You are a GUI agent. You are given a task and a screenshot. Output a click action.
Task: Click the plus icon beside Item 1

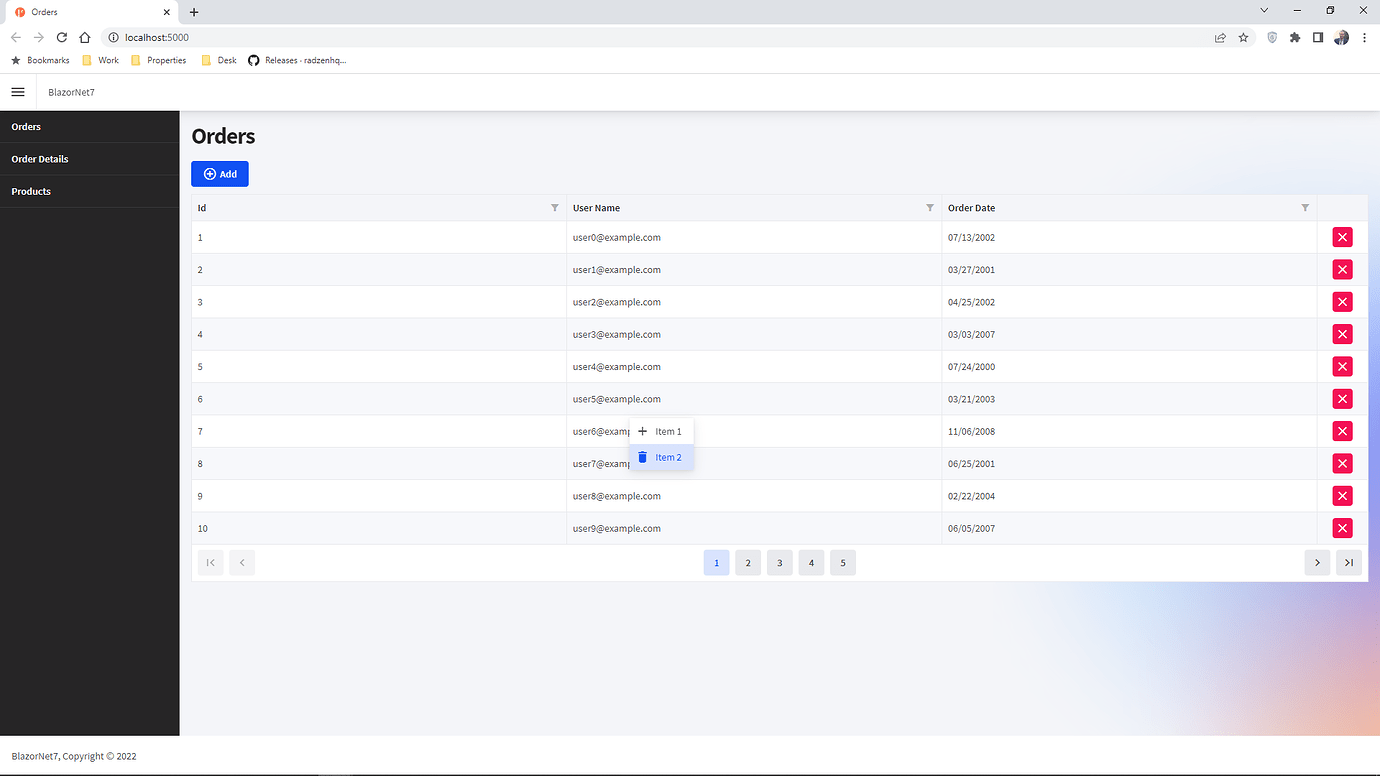pyautogui.click(x=643, y=430)
